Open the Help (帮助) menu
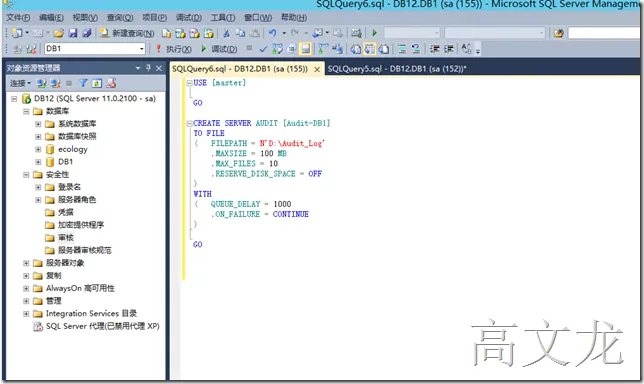This screenshot has width=644, height=384. 294,18
